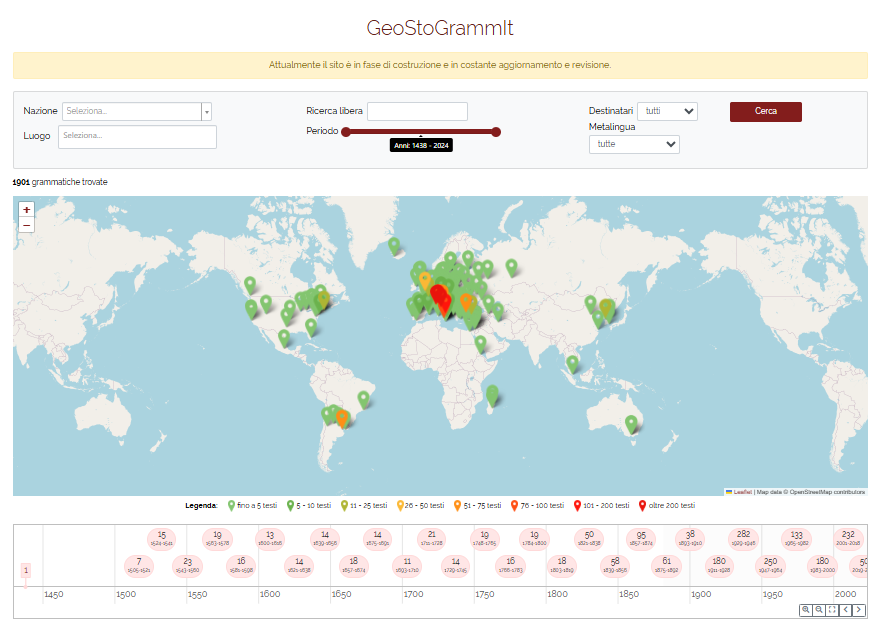Select timeline bubble 38 for 1893-1910

[x=690, y=539]
